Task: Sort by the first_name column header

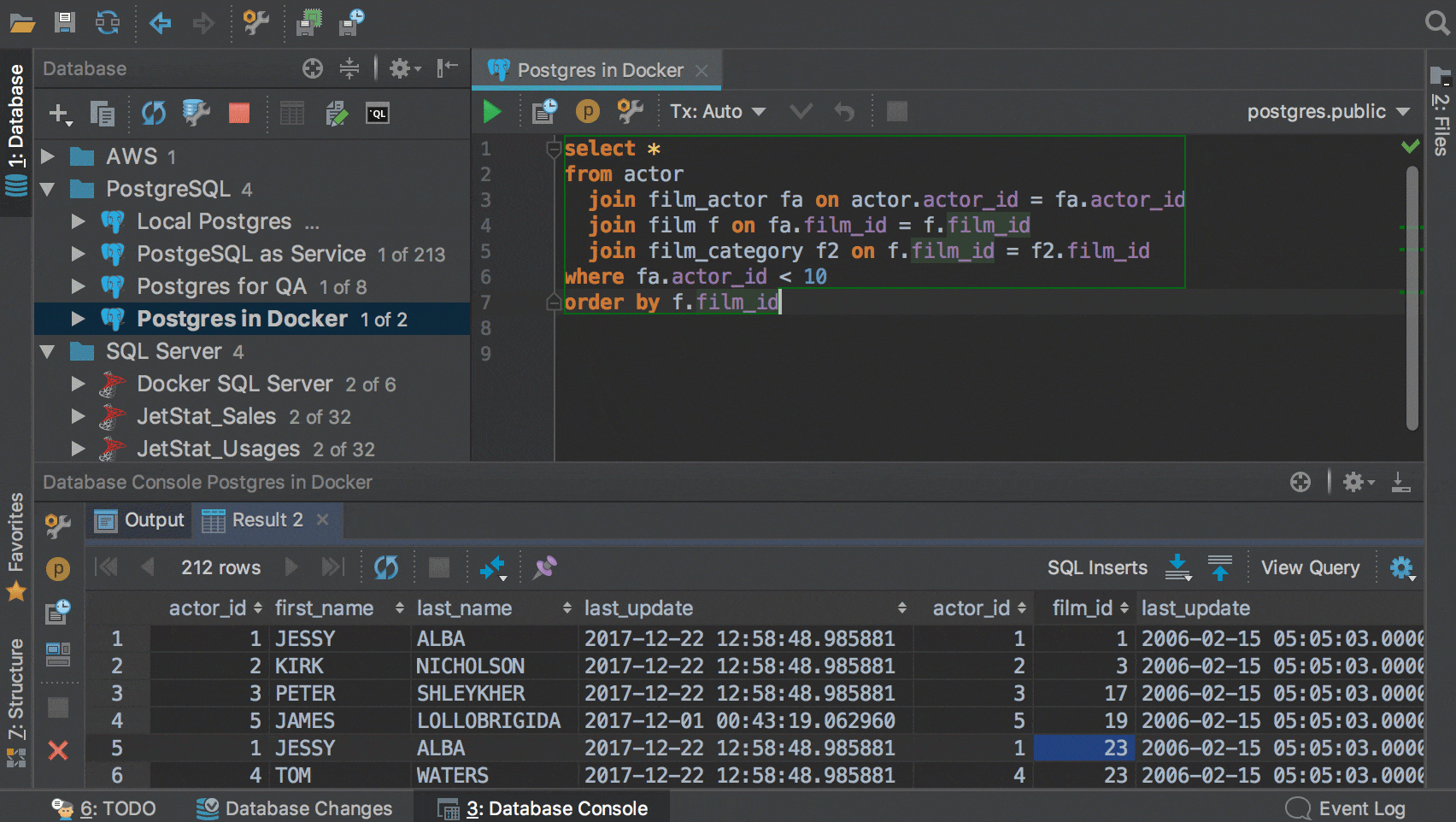Action: click(x=325, y=608)
